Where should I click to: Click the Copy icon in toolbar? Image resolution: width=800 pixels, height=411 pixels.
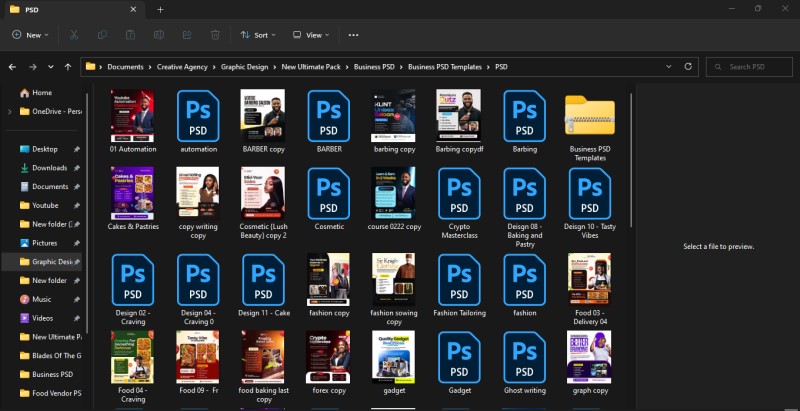102,35
